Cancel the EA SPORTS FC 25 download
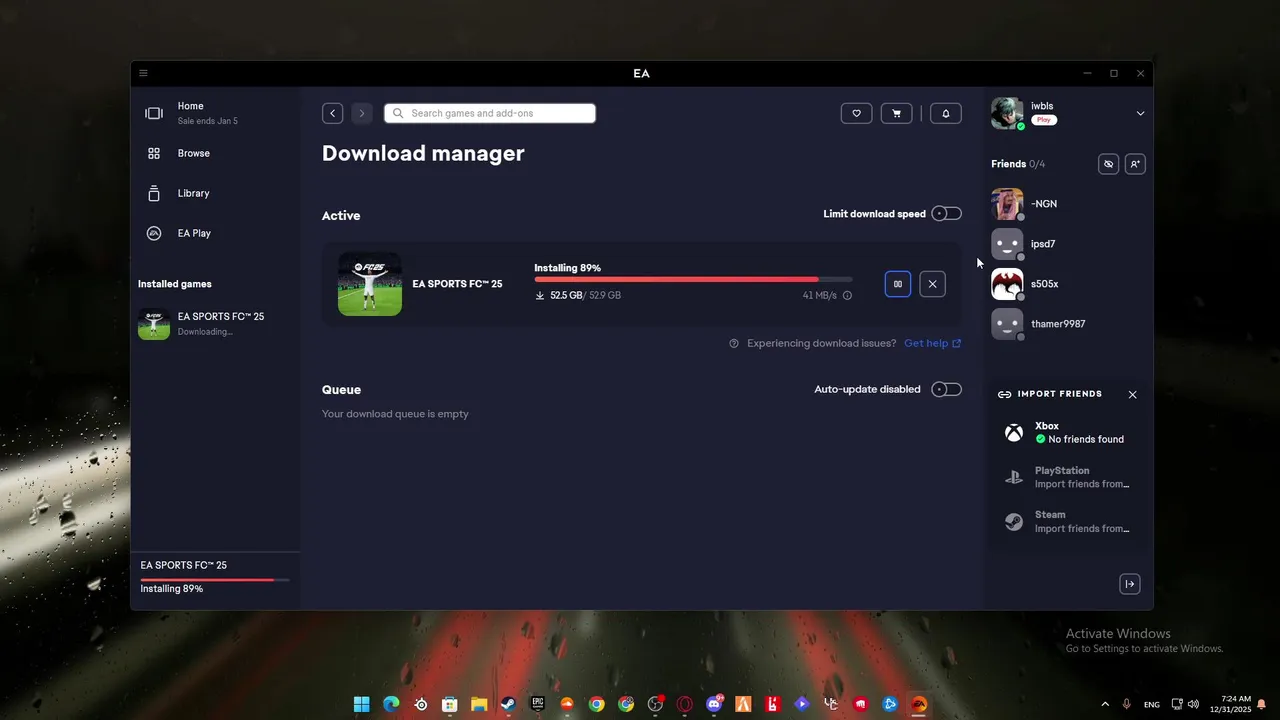The width and height of the screenshot is (1280, 720). point(932,284)
